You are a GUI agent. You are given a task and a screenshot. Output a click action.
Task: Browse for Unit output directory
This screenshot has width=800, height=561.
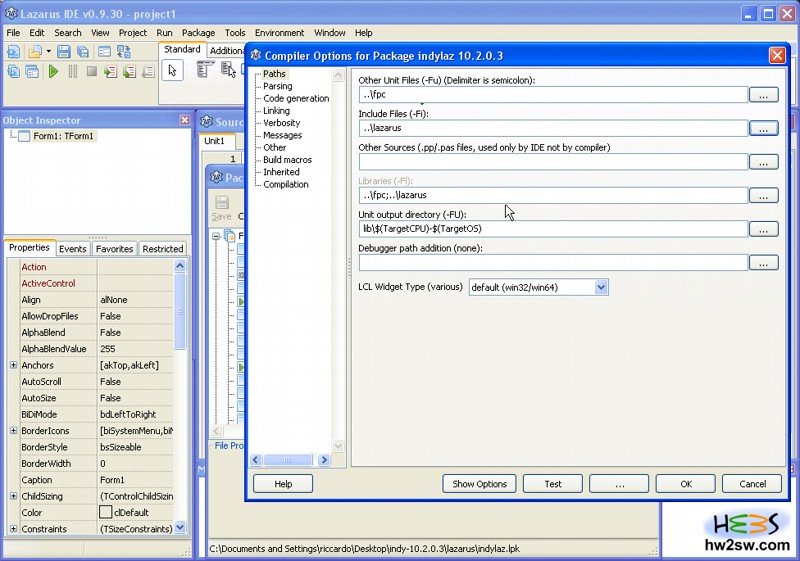pyautogui.click(x=763, y=230)
